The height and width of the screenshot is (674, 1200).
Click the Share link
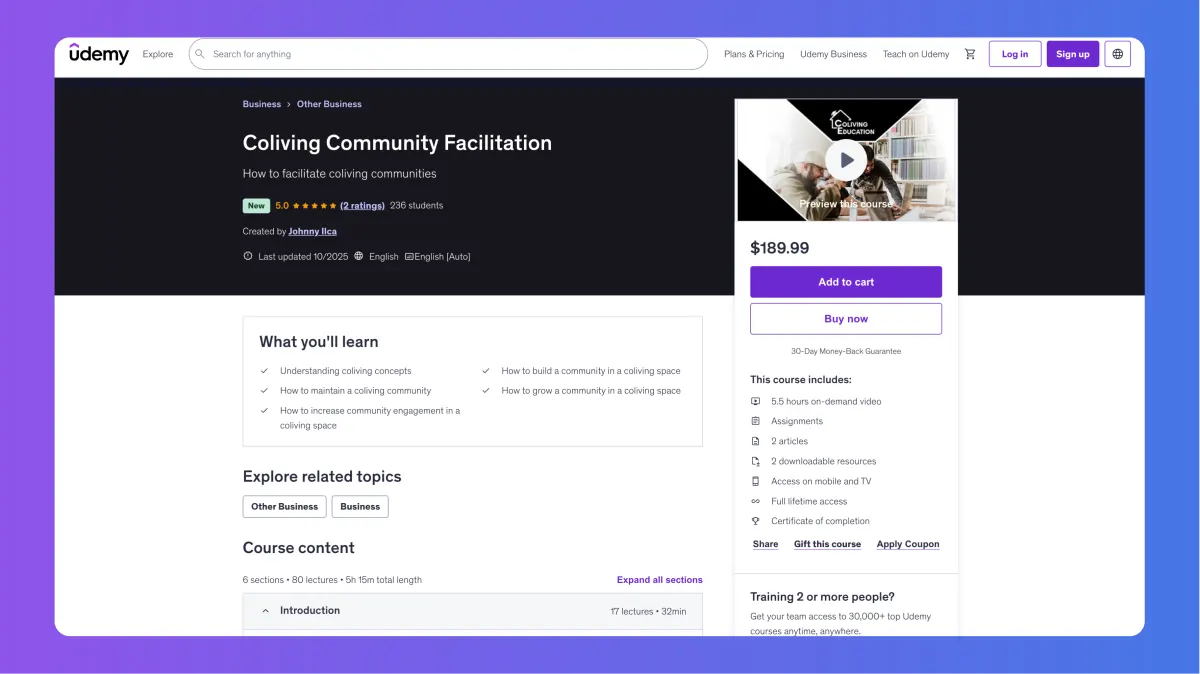[766, 544]
